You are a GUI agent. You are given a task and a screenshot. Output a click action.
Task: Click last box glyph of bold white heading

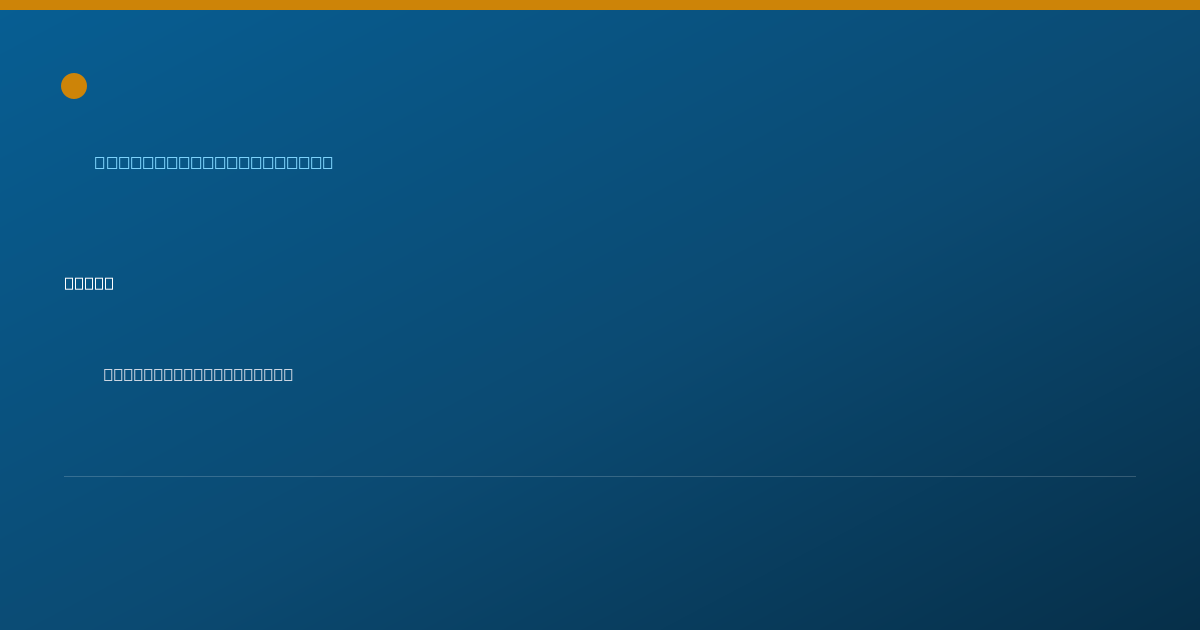point(109,283)
